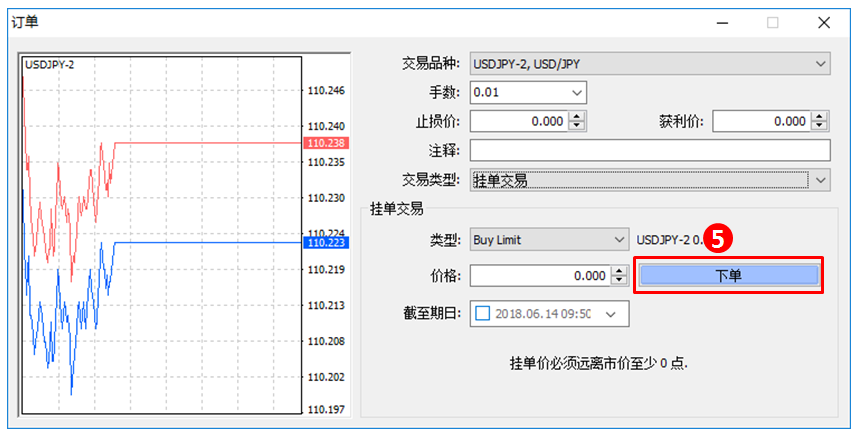Viewport: 861px width, 436px height.
Task: Click the red 110.238 ask price label
Action: point(326,143)
